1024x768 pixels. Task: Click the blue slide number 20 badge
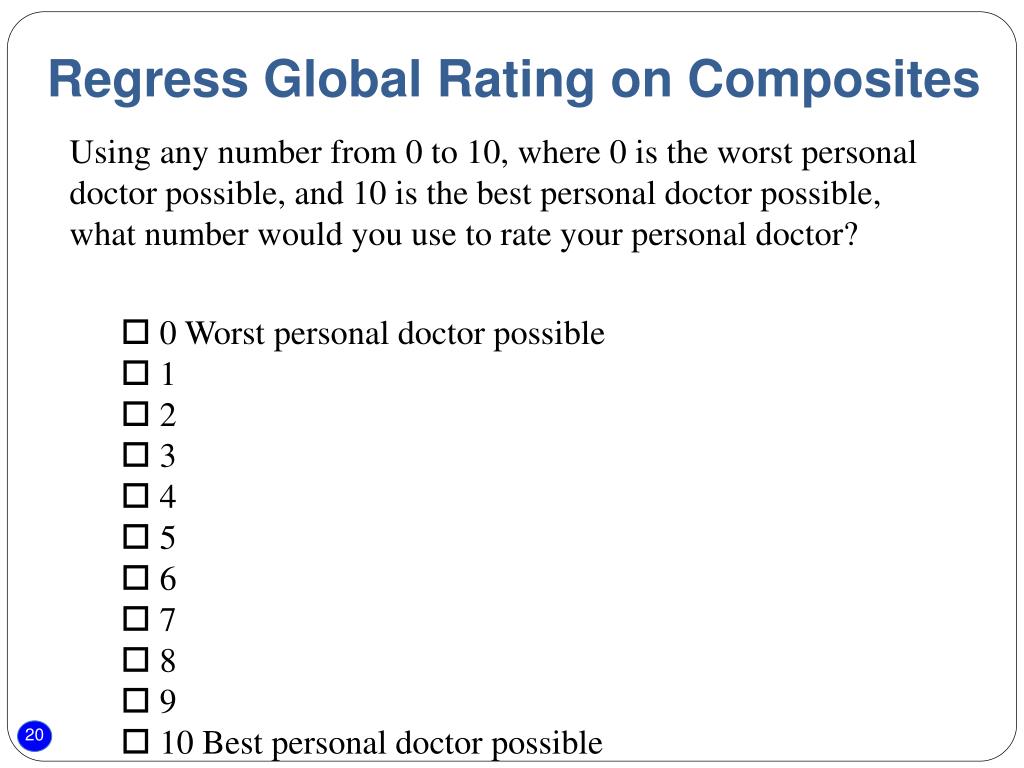[34, 735]
